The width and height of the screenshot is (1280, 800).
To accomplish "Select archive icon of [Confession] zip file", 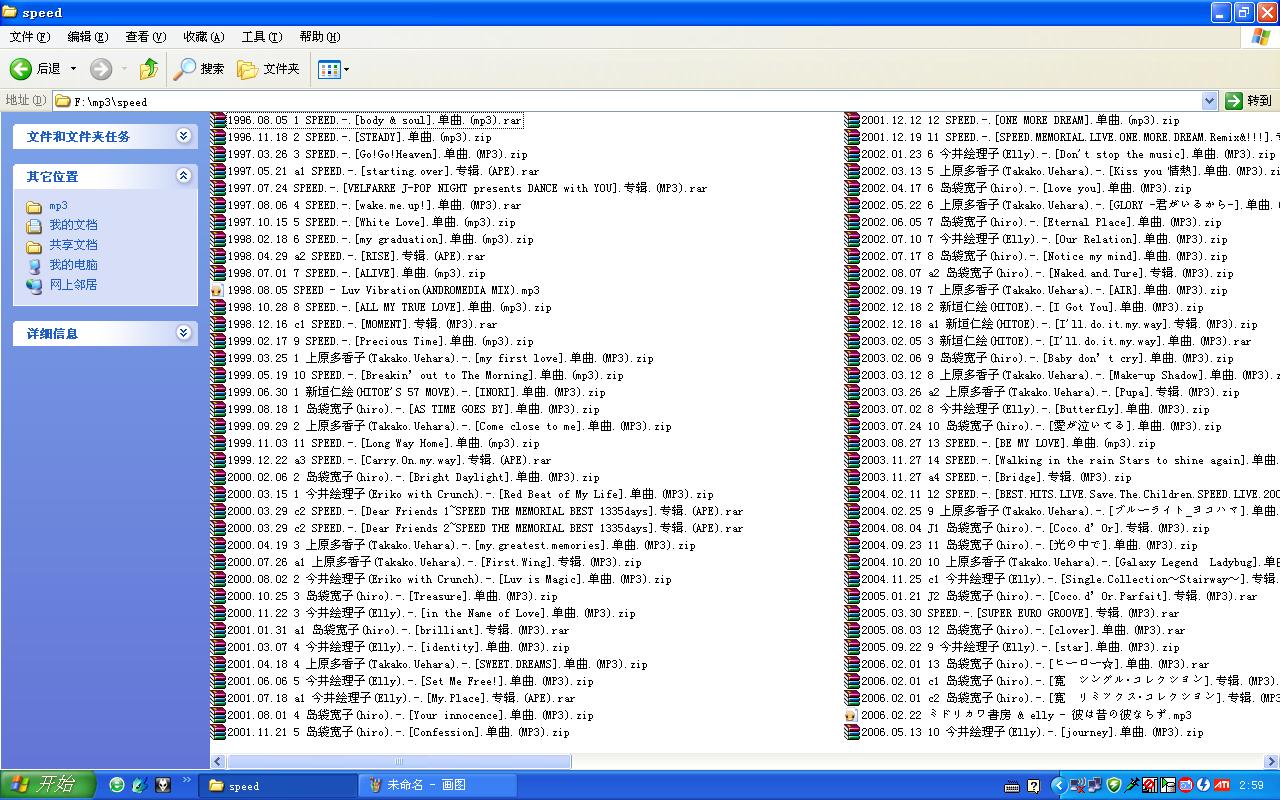I will (x=218, y=732).
